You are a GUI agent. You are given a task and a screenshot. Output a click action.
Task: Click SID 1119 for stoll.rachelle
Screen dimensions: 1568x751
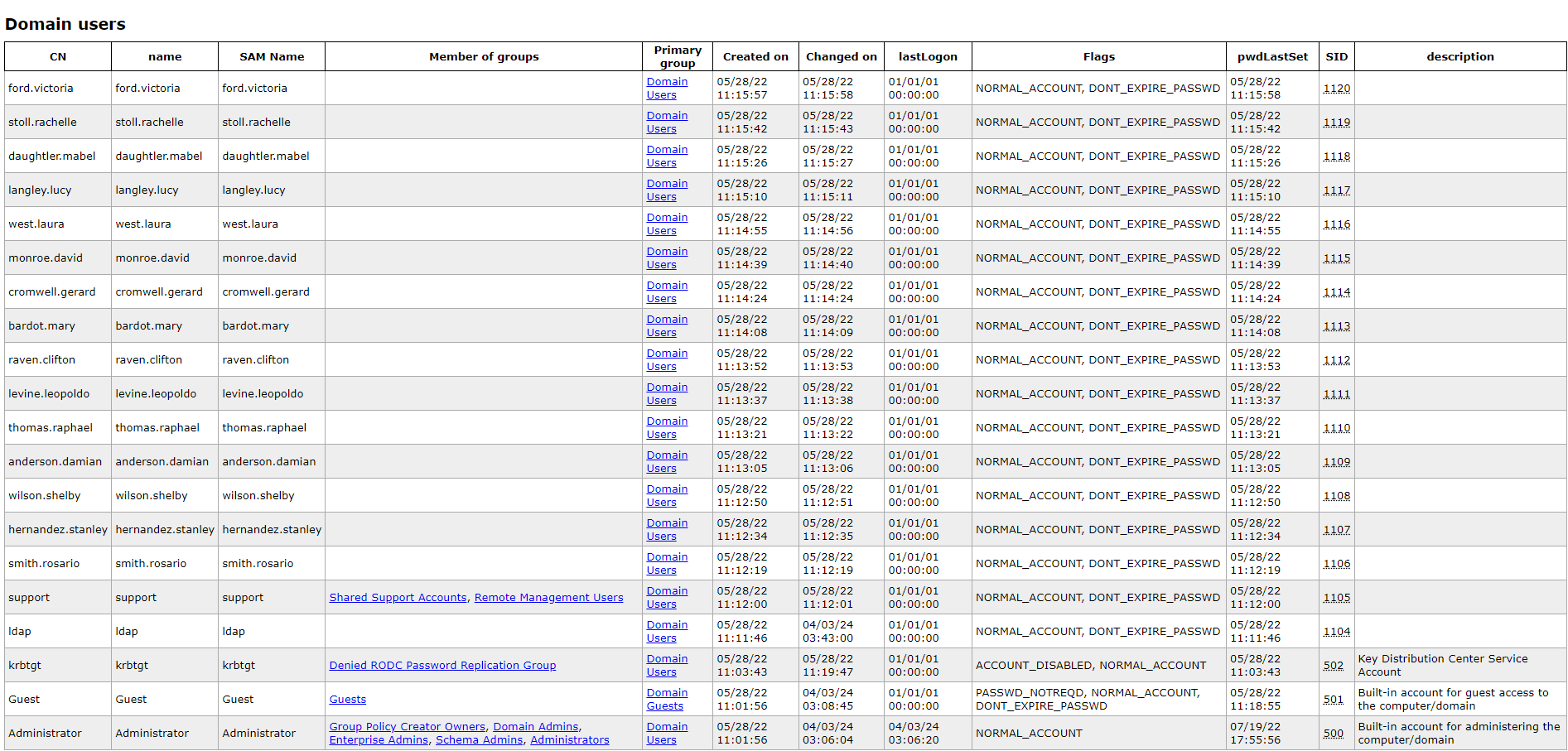[x=1336, y=123]
